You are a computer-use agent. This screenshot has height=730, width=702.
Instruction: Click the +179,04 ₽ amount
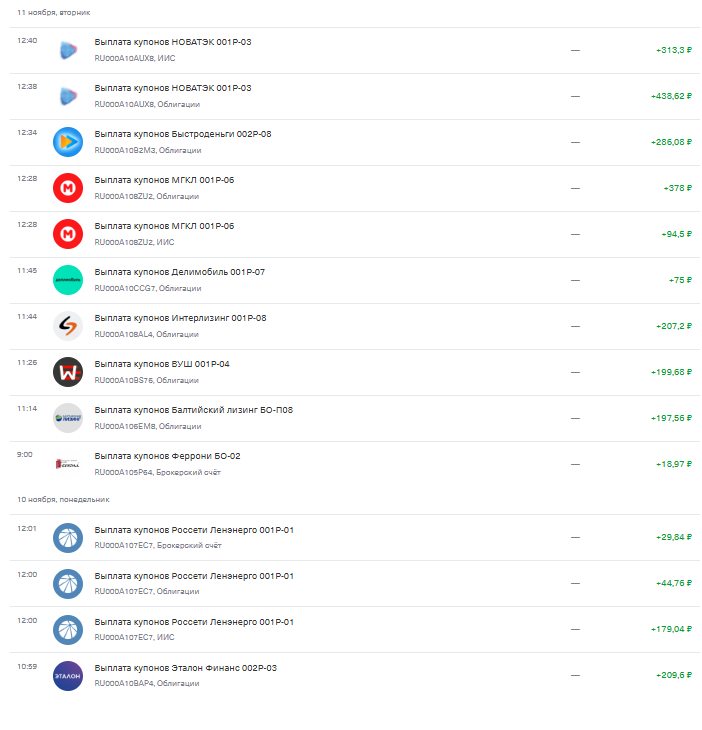(671, 629)
